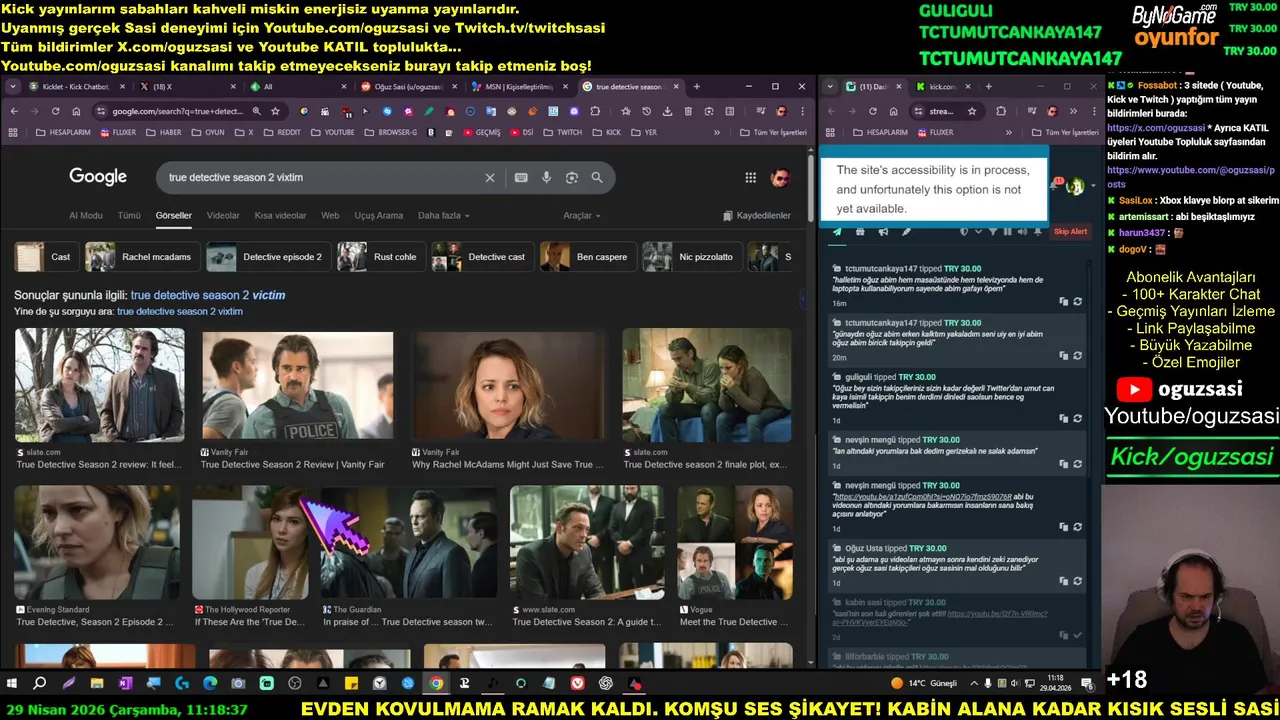Open Chrome three-dot menu in left window
The width and height of the screenshot is (1280, 720).
click(802, 111)
